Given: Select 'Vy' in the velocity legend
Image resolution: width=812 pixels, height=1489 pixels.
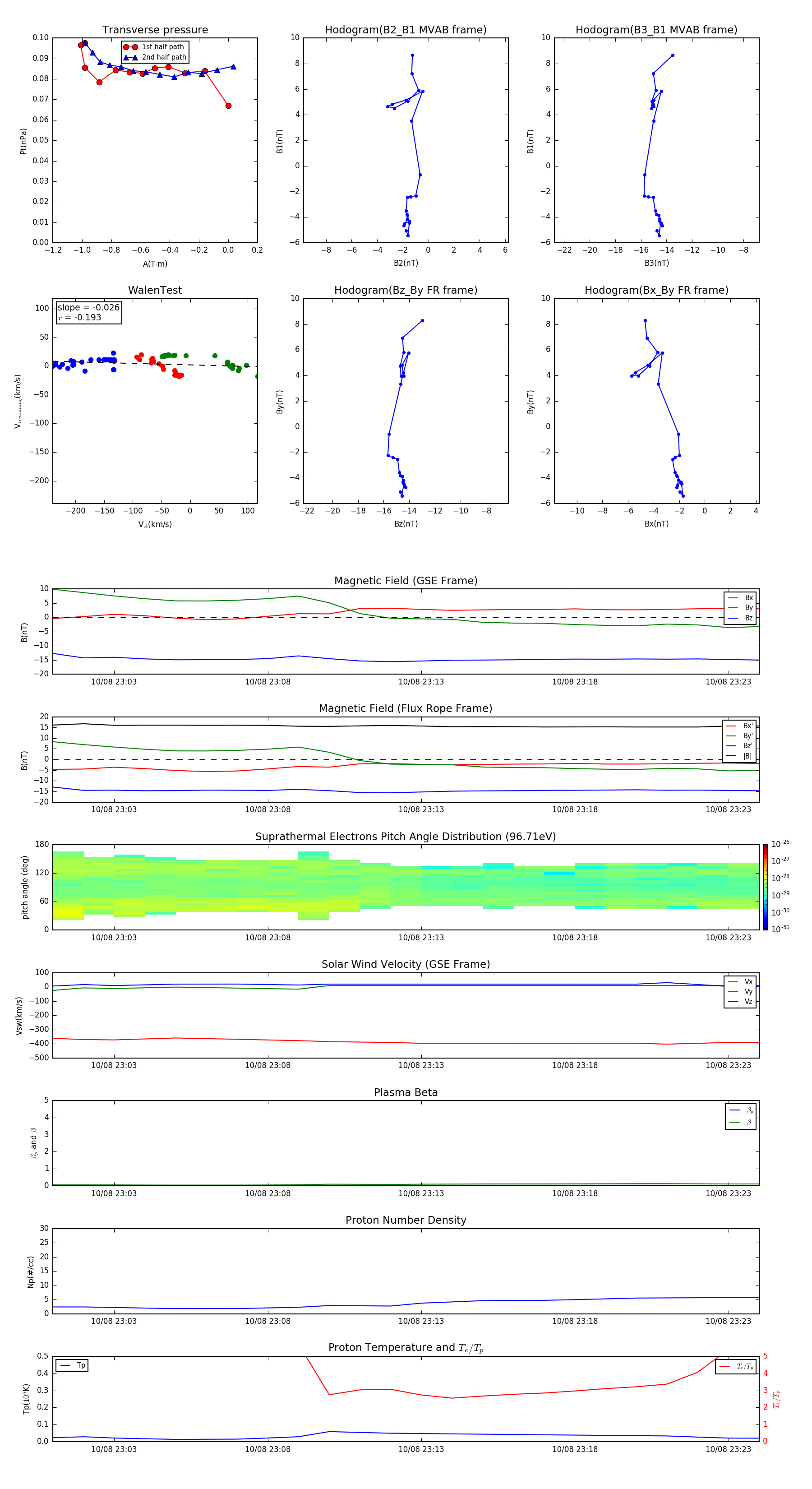Looking at the screenshot, I should tap(740, 991).
